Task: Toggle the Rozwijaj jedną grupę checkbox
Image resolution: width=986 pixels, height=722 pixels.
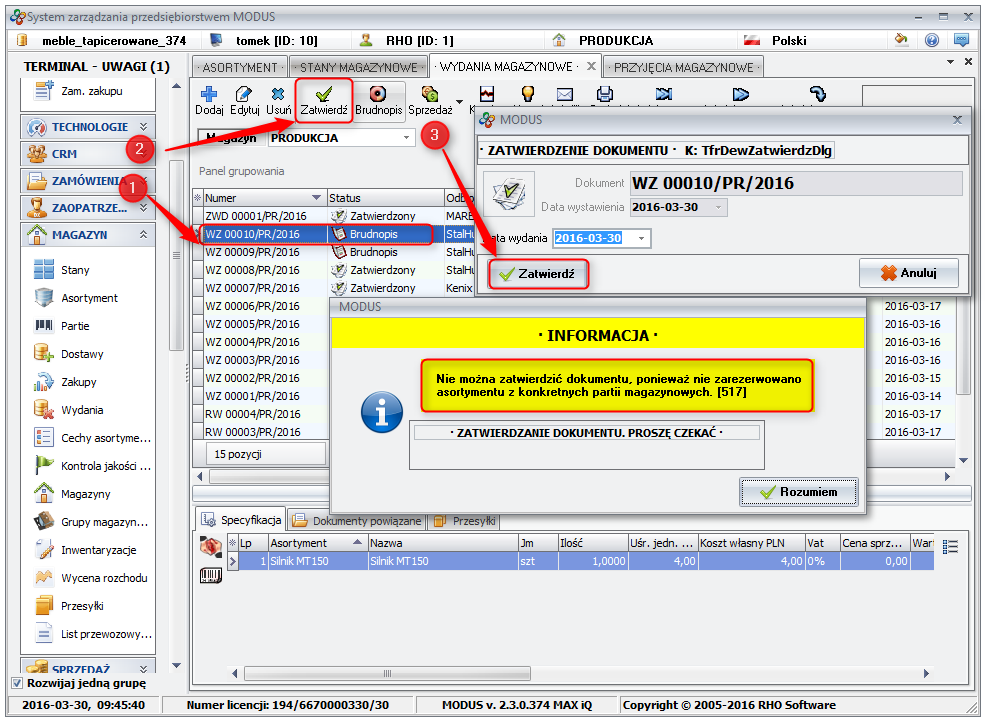Action: pos(17,683)
